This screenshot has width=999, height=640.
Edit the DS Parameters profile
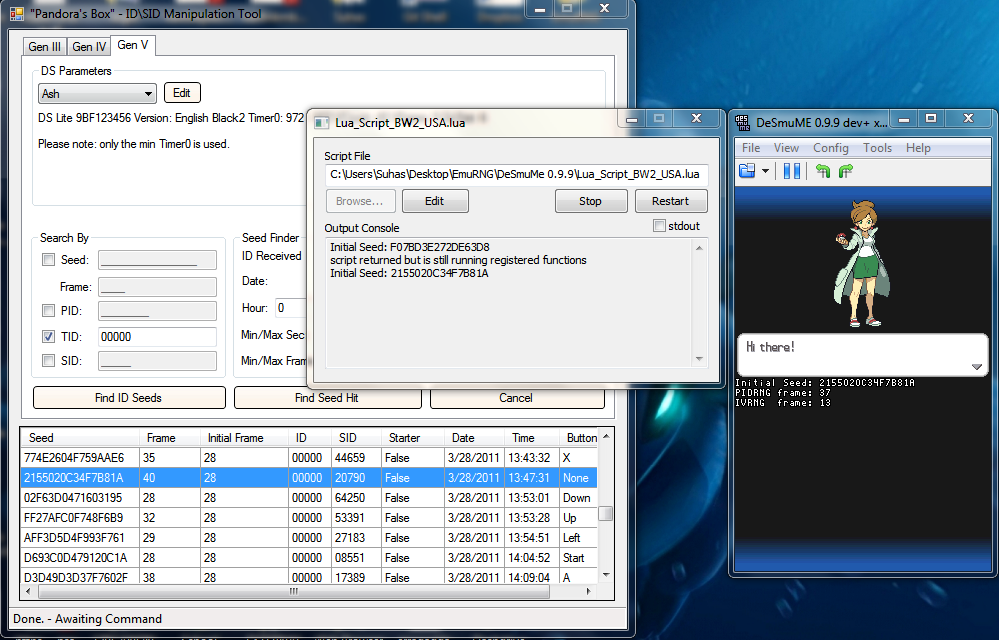182,93
